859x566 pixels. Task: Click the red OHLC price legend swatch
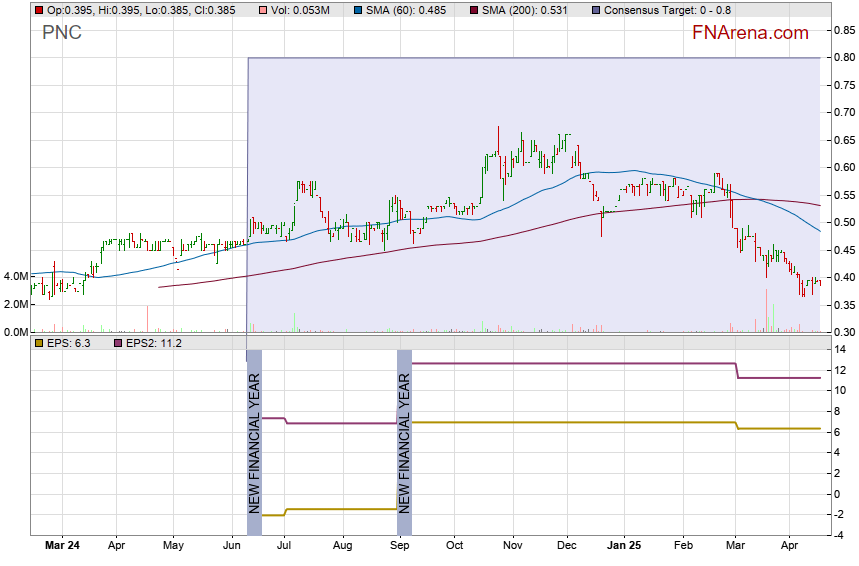[38, 10]
